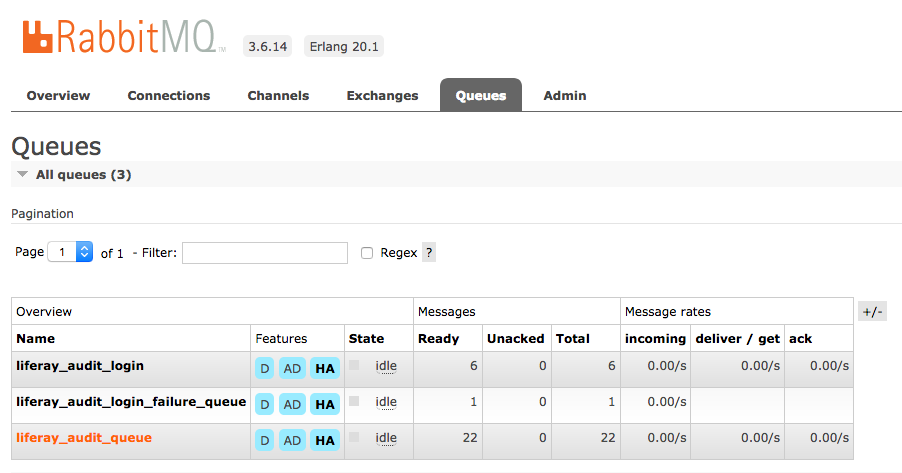Click the D badge on liferay_audit_login

pos(265,368)
